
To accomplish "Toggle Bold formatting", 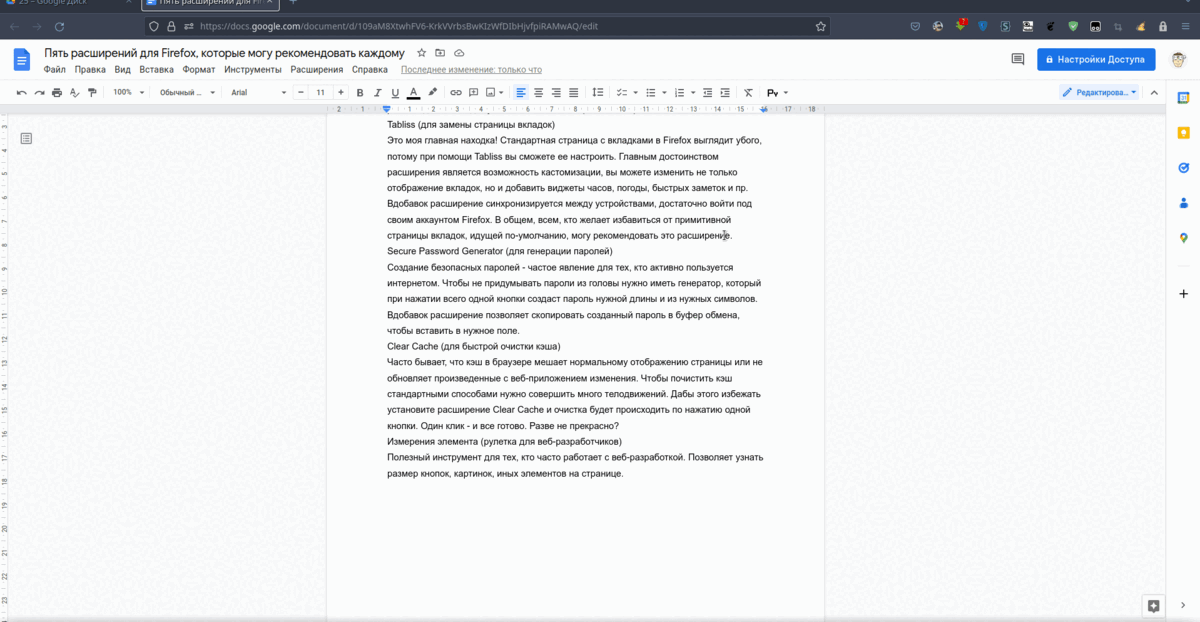I will (x=360, y=92).
